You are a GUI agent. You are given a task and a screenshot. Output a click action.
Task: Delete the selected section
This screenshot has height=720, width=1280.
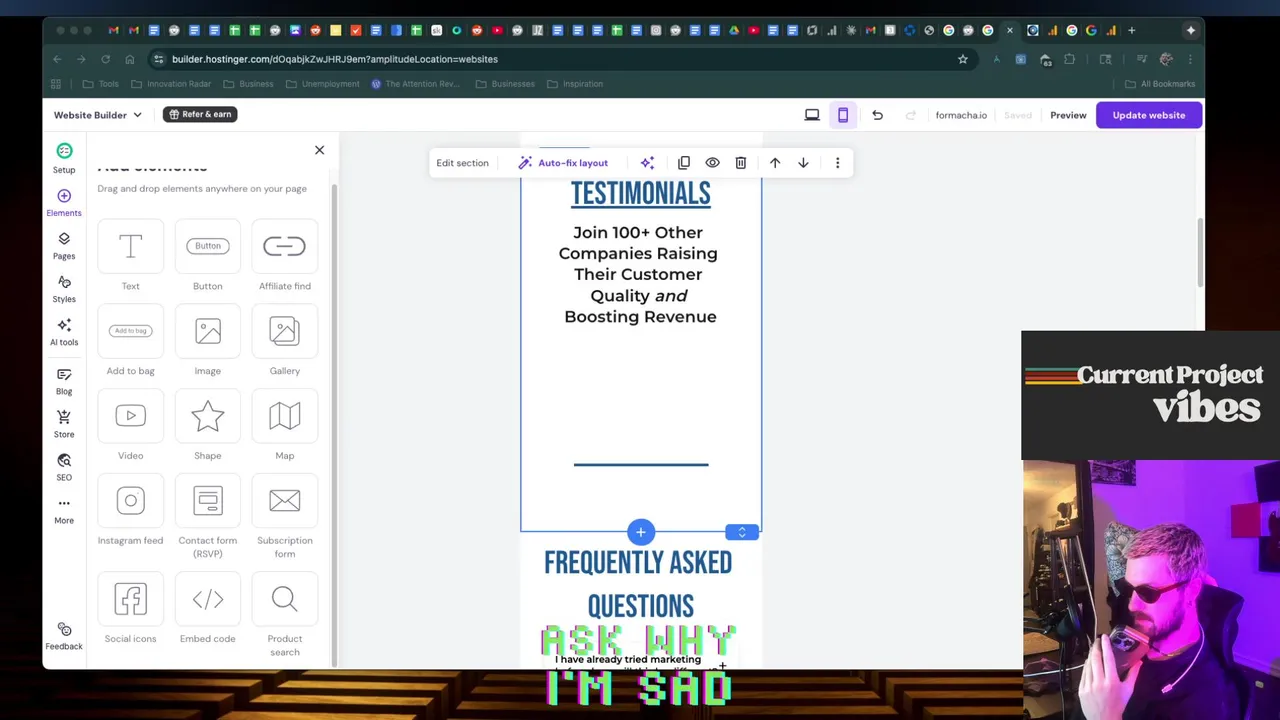pyautogui.click(x=741, y=163)
